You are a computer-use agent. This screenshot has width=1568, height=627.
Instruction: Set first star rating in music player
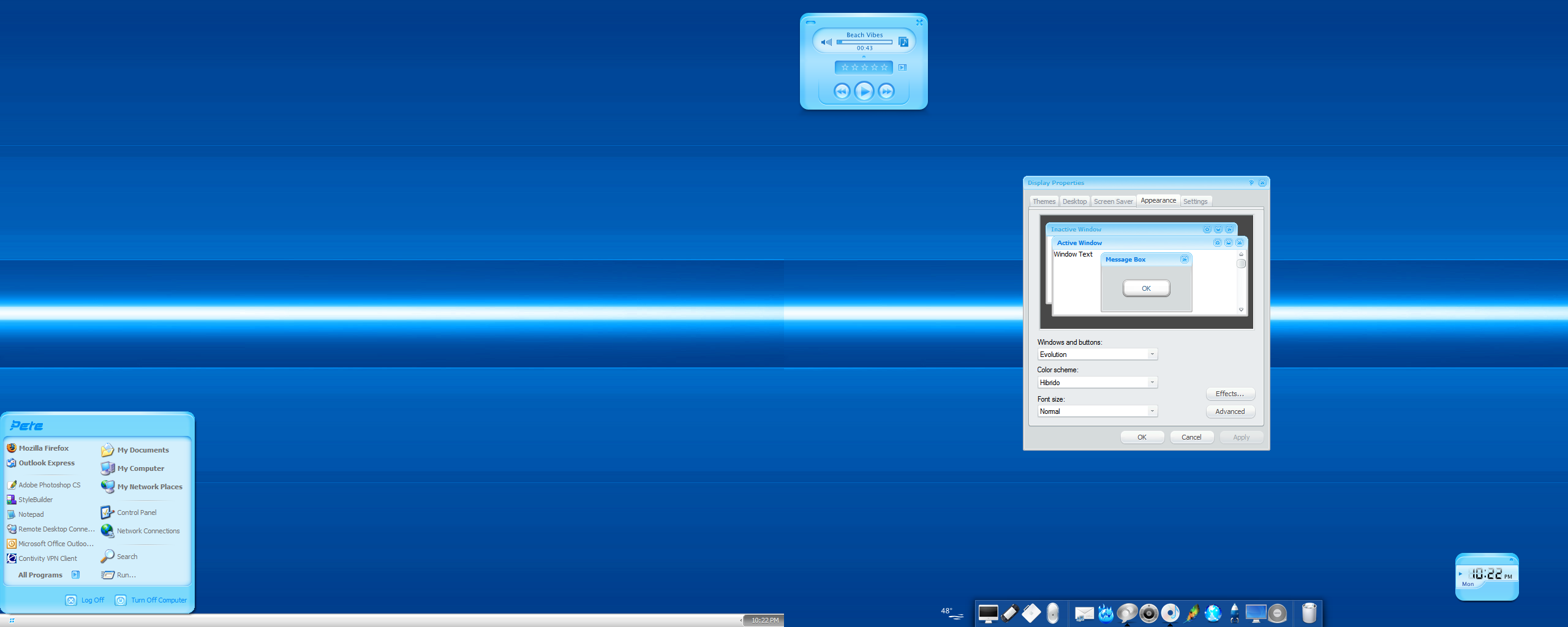[x=845, y=67]
